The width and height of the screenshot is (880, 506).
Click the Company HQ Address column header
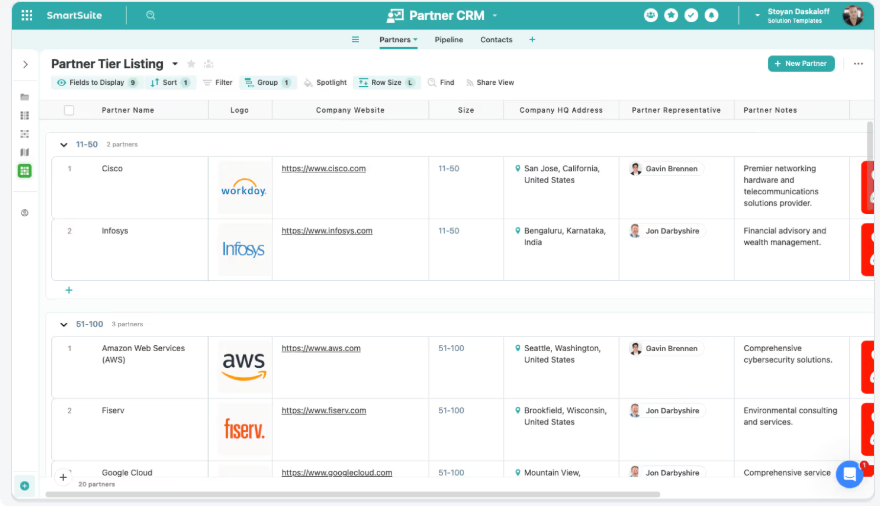coord(561,110)
